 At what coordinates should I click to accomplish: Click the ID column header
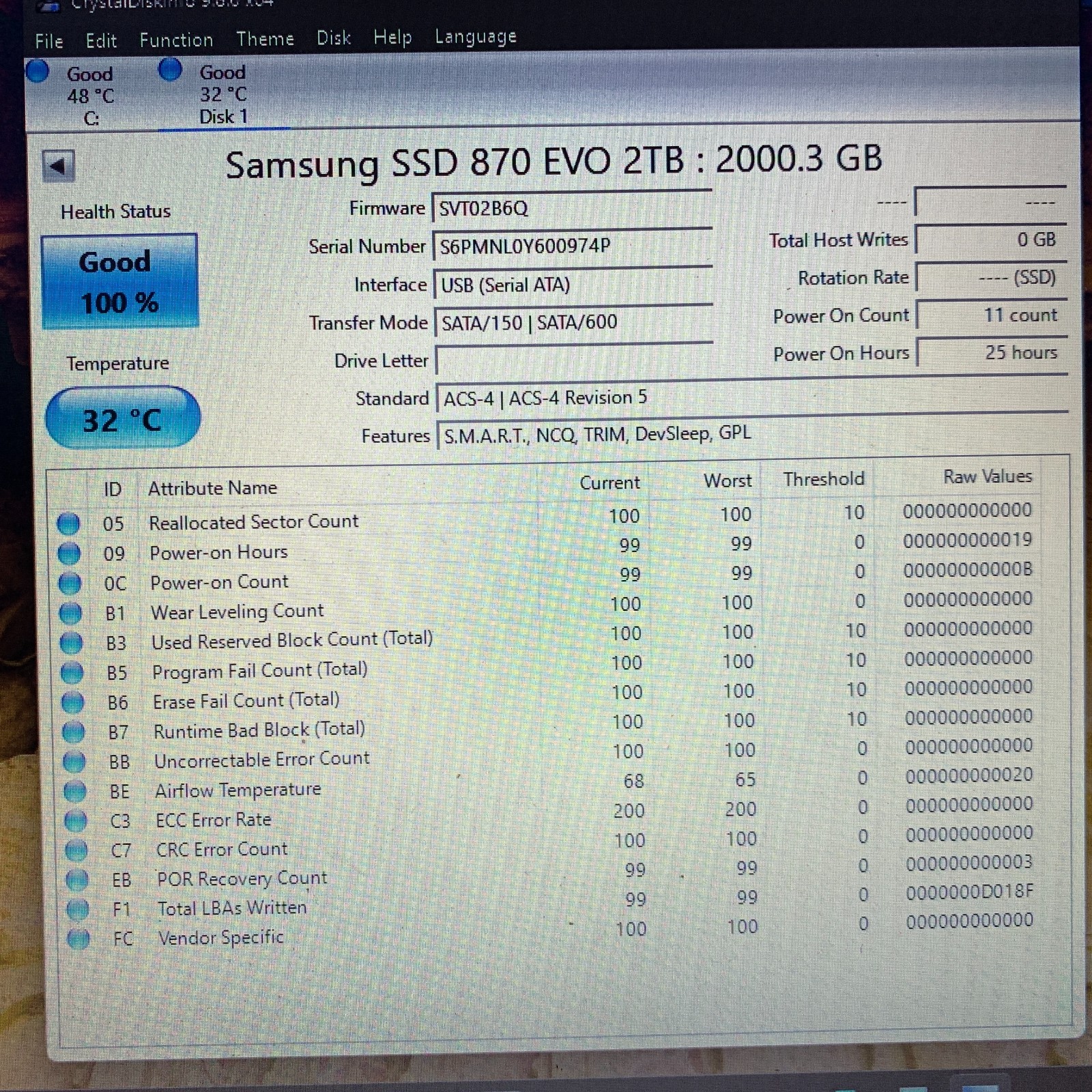pos(113,489)
